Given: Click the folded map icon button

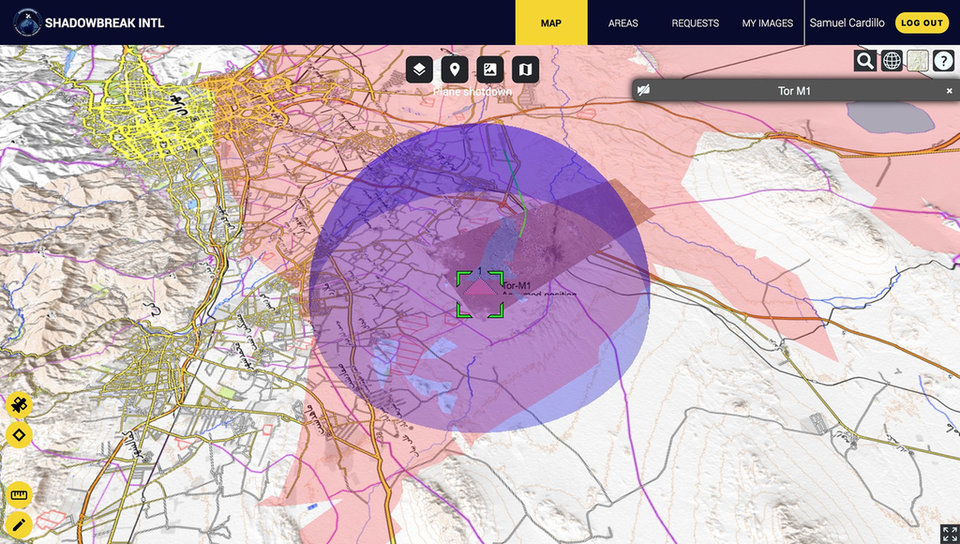Looking at the screenshot, I should point(525,69).
